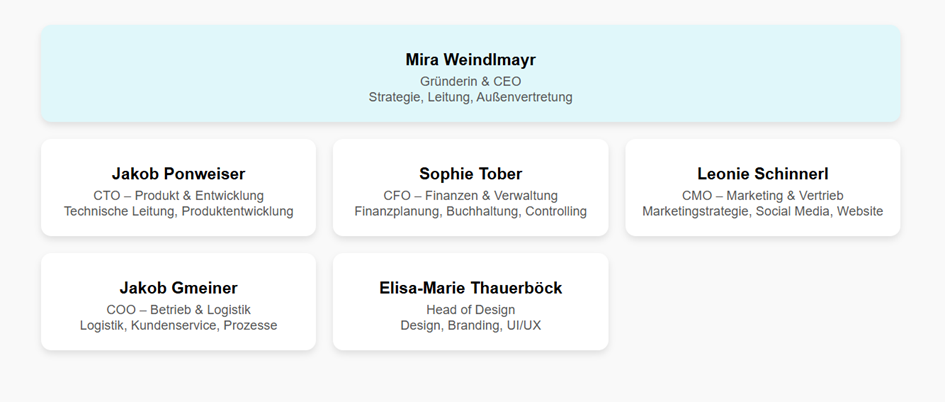Click Design, Branding, UI/UX description text
The image size is (945, 402).
click(470, 325)
